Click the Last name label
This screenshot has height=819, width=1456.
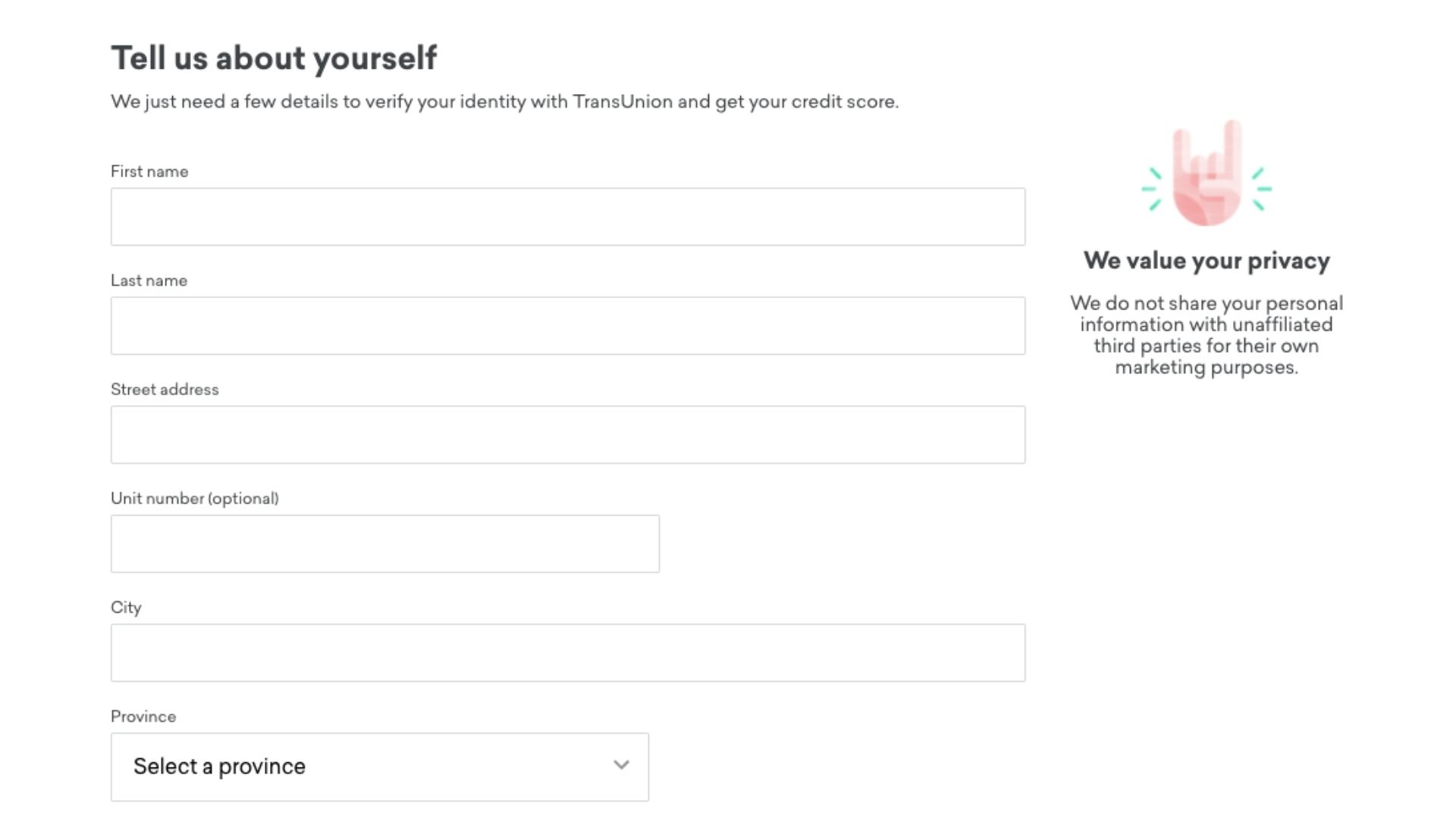(149, 281)
